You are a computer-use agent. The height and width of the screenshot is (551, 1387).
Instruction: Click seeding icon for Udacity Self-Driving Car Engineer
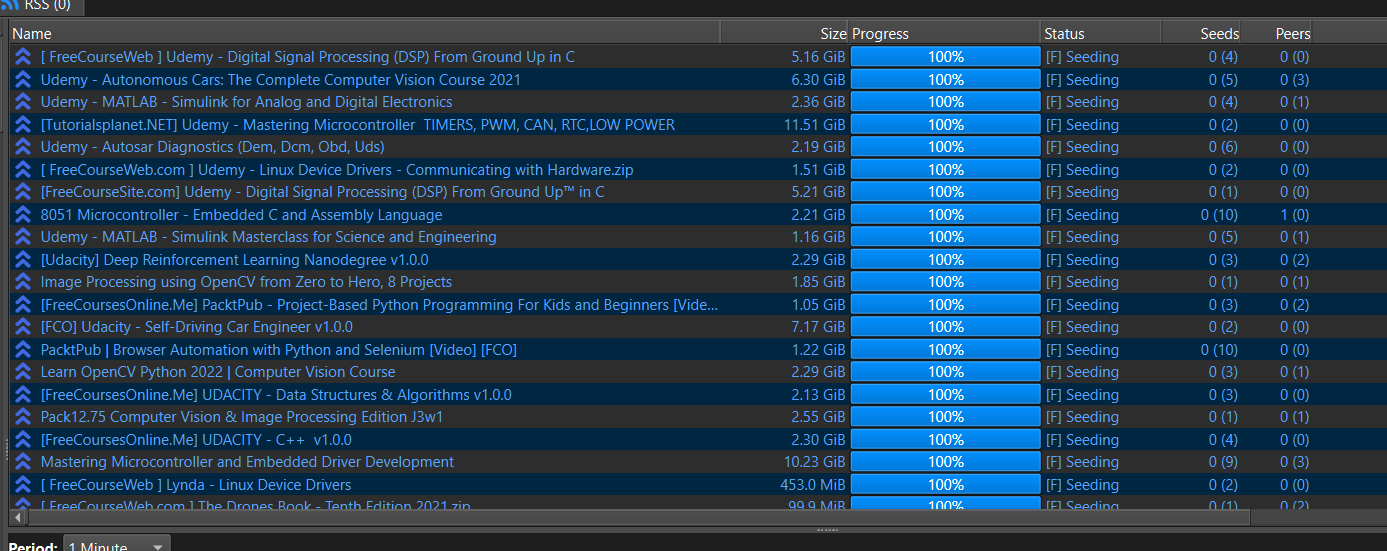[23, 327]
